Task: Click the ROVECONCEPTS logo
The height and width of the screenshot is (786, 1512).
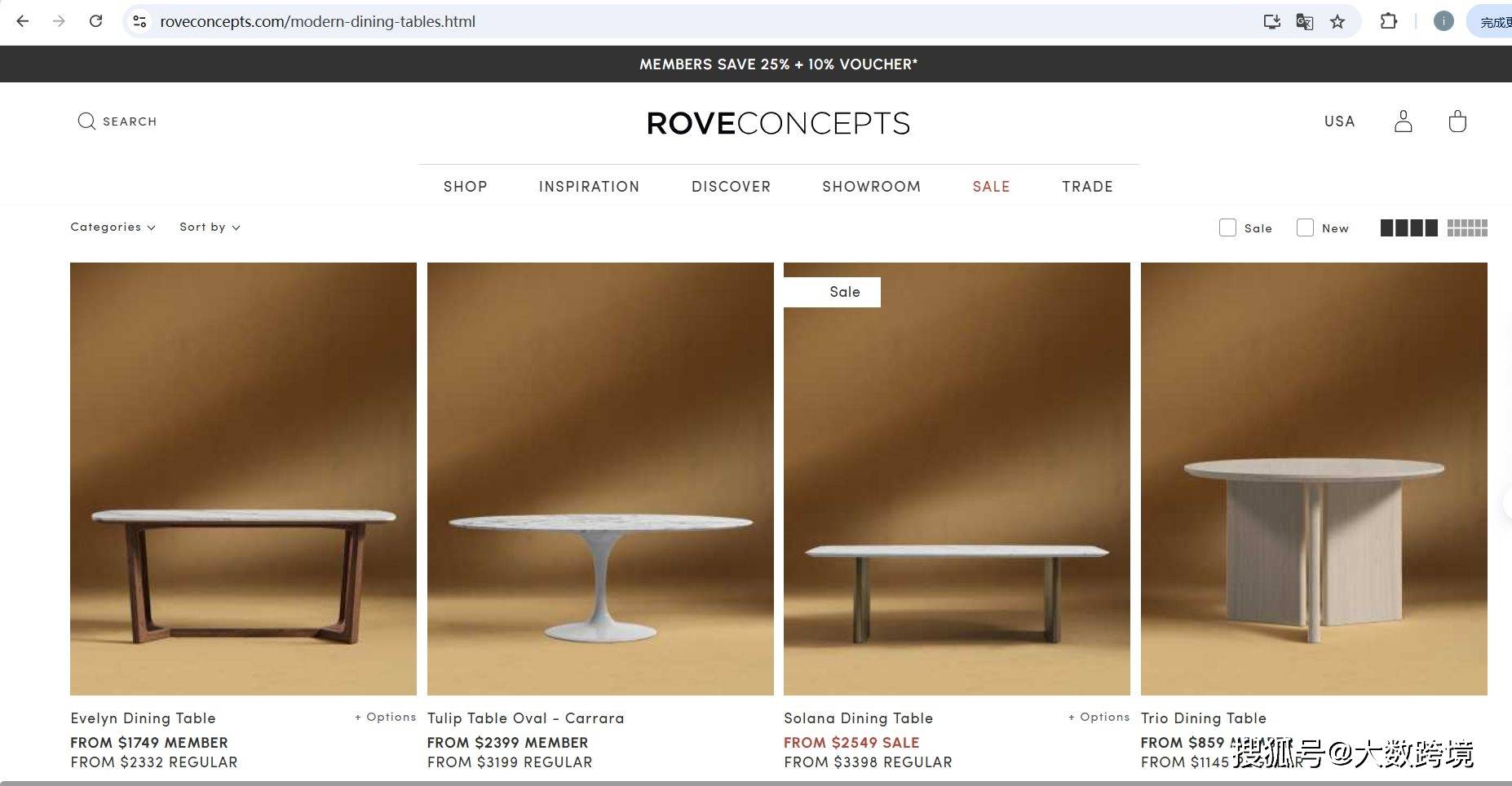Action: coord(778,123)
